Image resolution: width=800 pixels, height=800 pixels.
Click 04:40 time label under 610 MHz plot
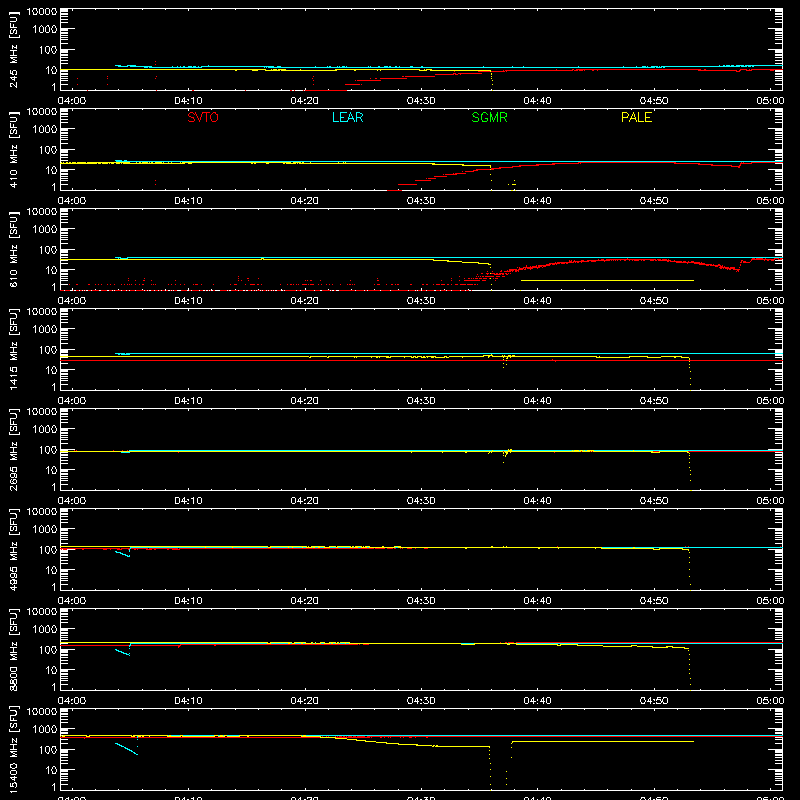(x=537, y=301)
